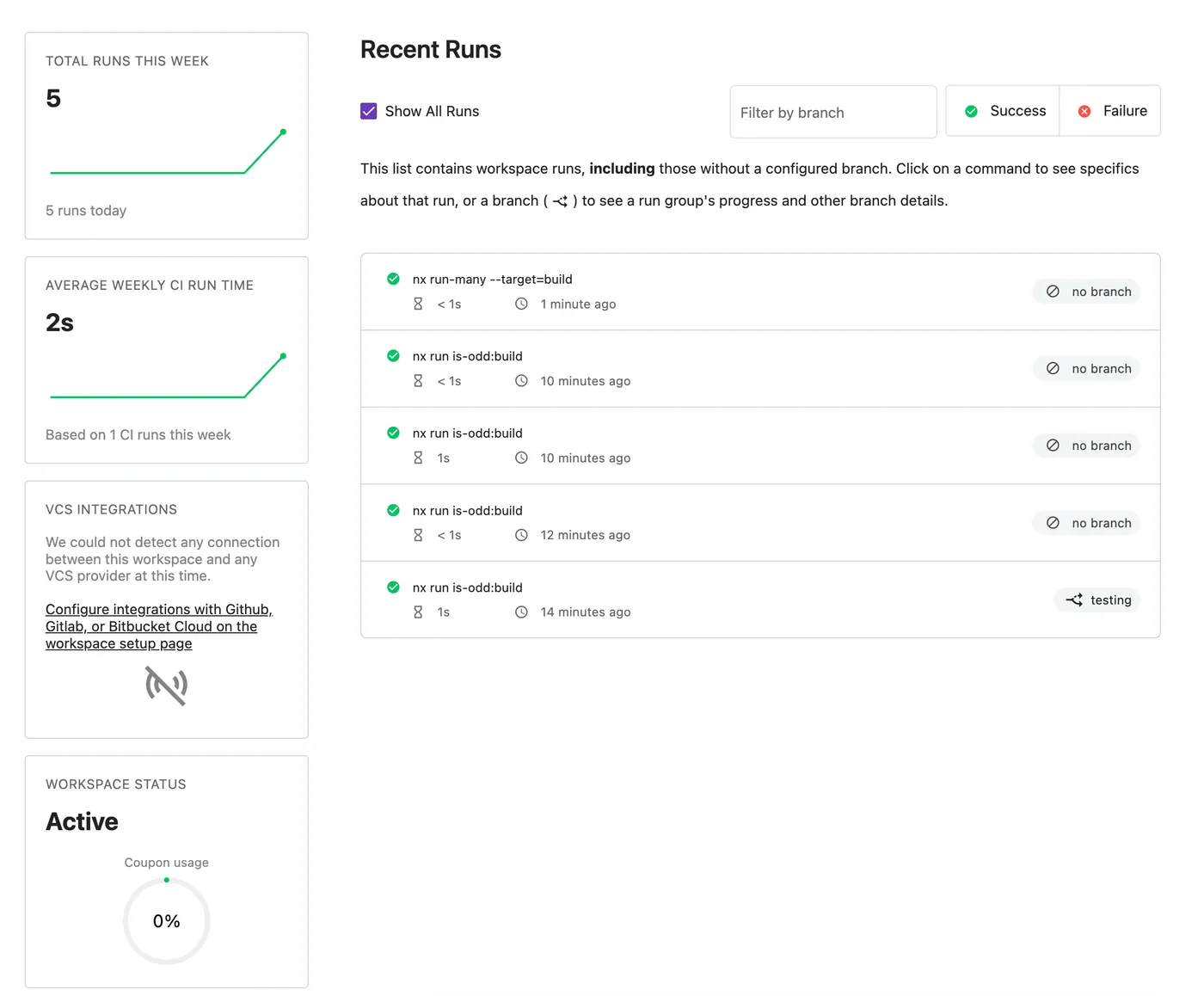The height and width of the screenshot is (996, 1204).
Task: Click the green success icon for run-many run
Action: pos(393,279)
